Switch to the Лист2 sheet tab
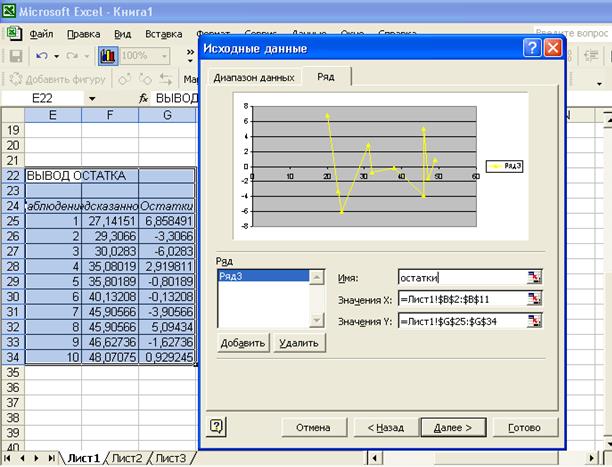The image size is (612, 467). tap(125, 458)
